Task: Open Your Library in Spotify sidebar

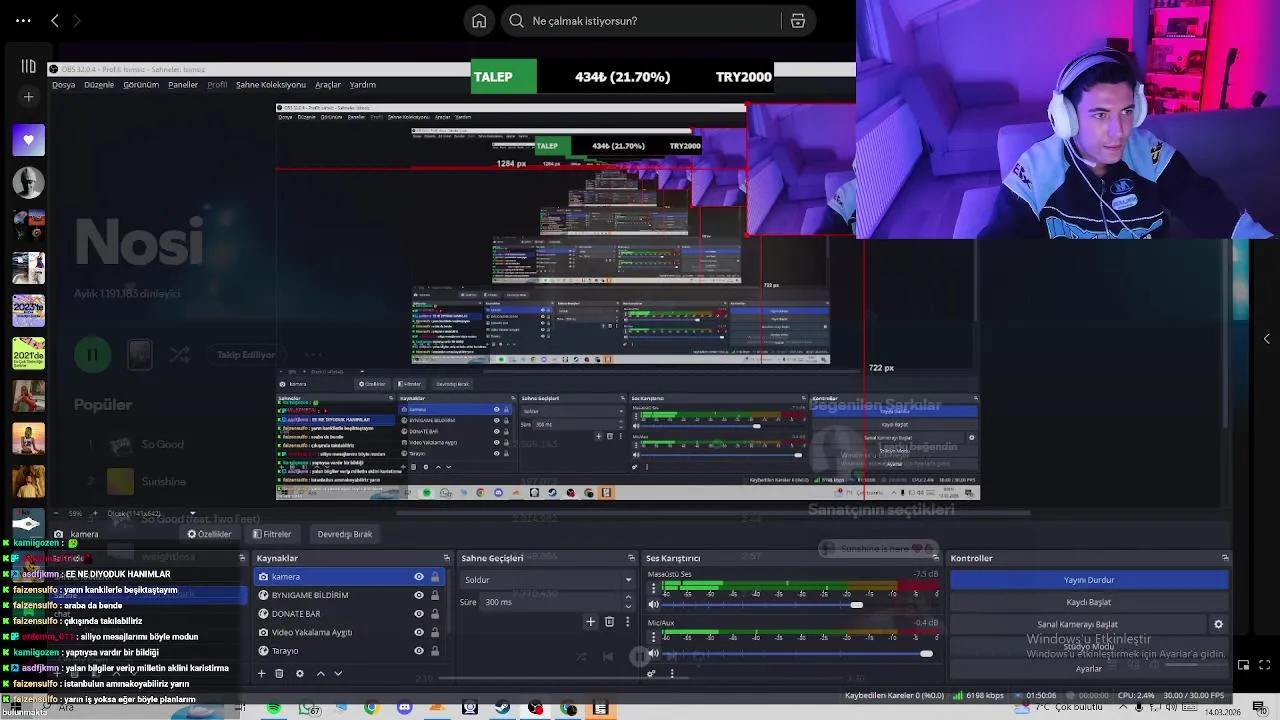Action: click(28, 67)
